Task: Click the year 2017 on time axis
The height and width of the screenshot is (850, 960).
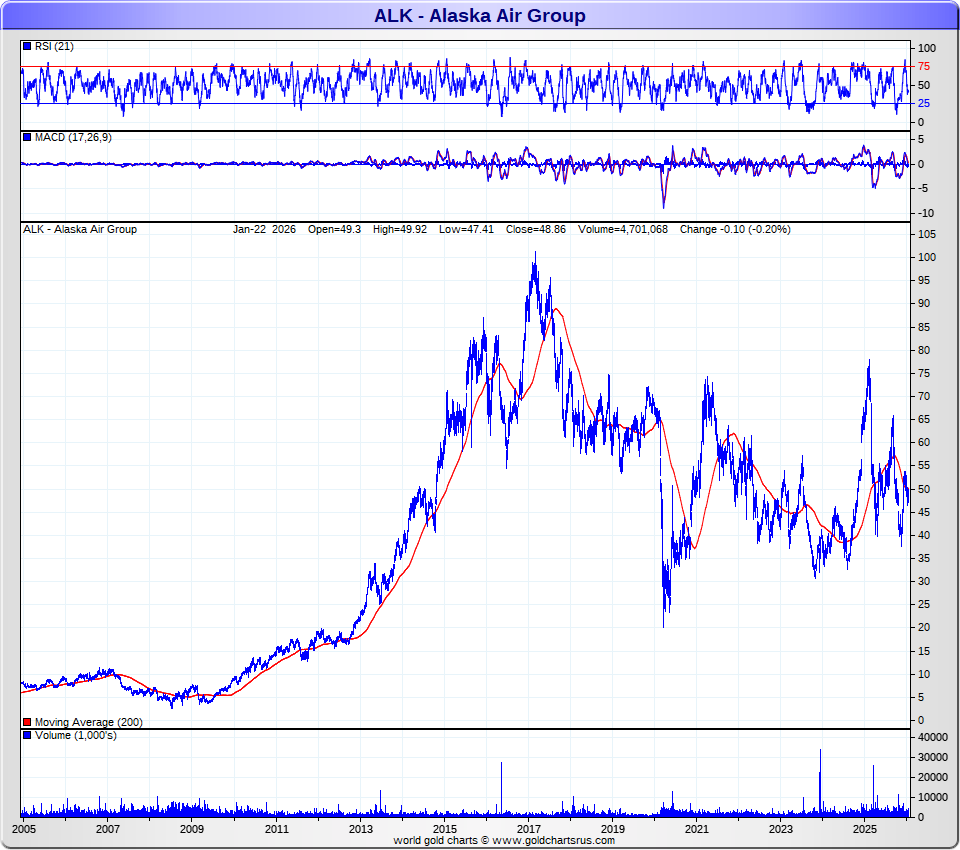Action: (529, 829)
